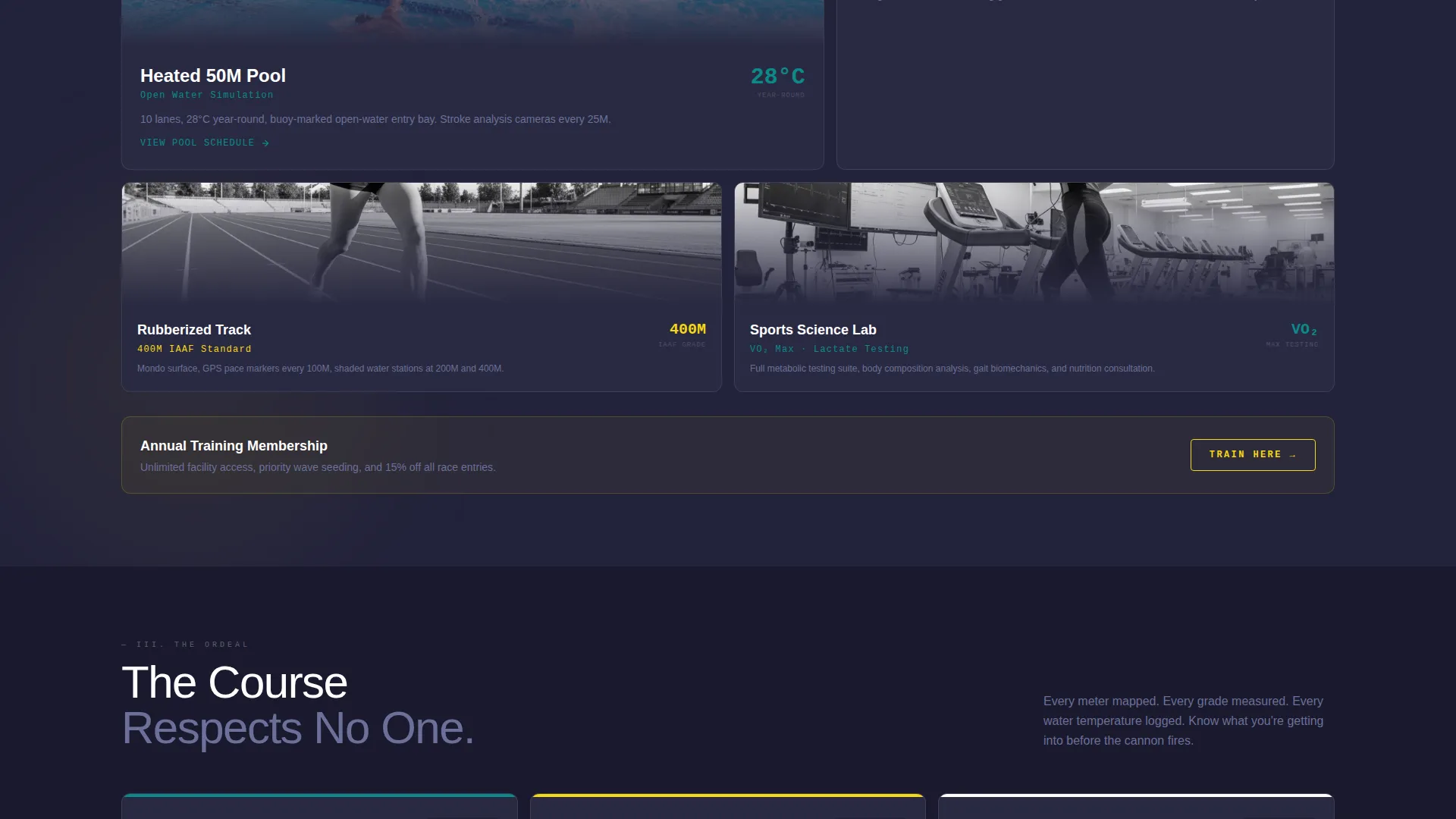Click the pool description about 10 lanes
Image resolution: width=1456 pixels, height=819 pixels.
pos(375,119)
